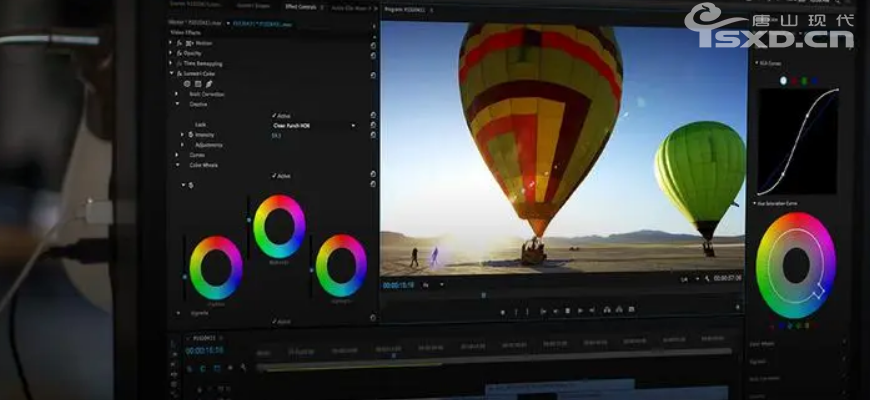Mark Out point in Program monitor
This screenshot has width=870, height=400.
click(527, 312)
